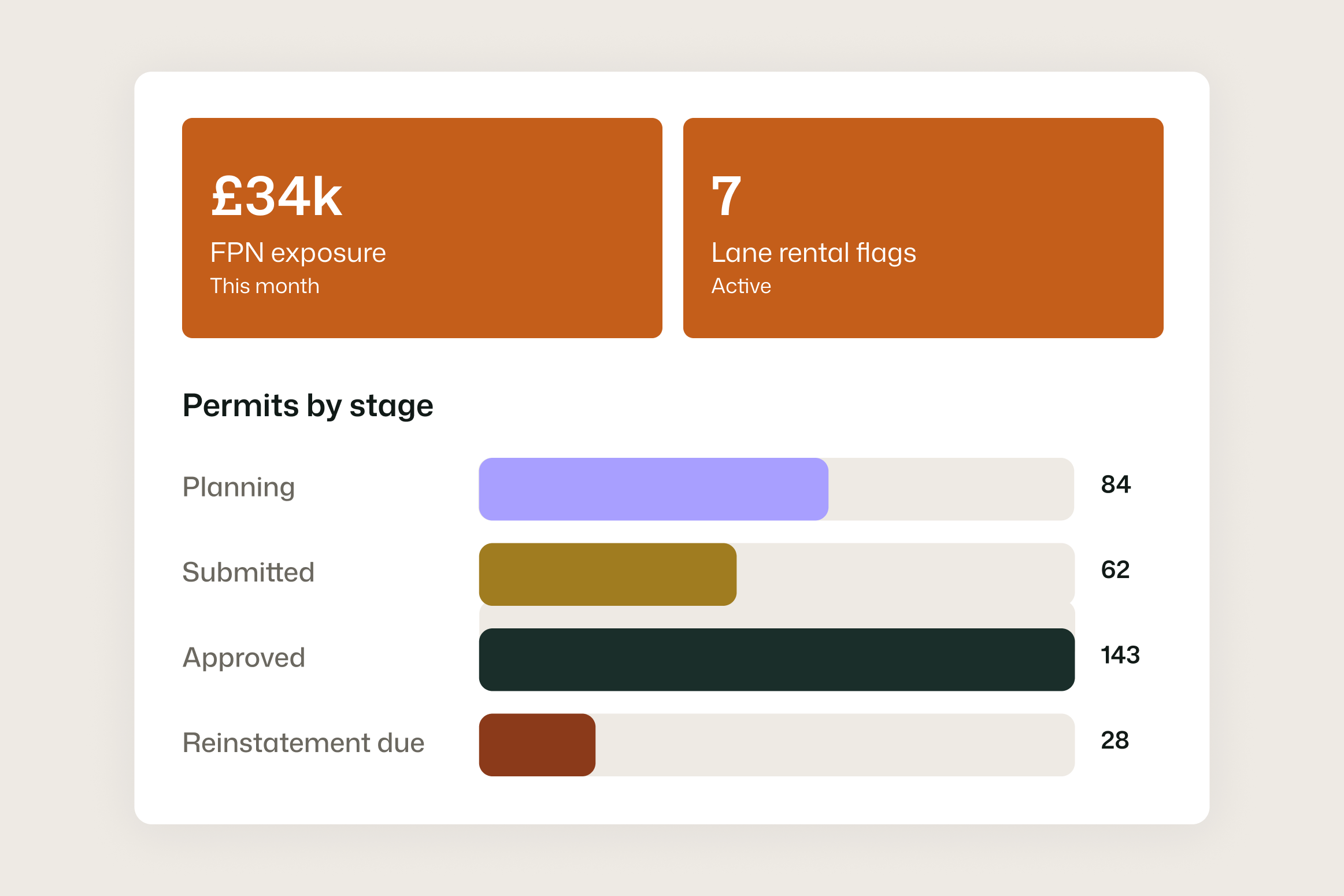Click the Approved count 143
This screenshot has height=896, width=1344.
(1120, 655)
